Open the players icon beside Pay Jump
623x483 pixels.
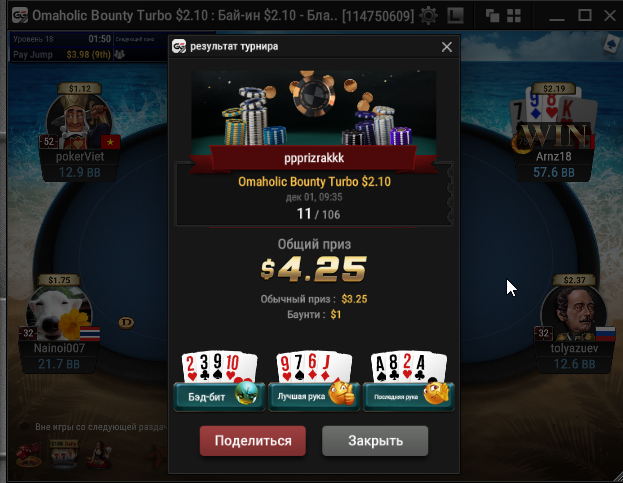click(x=120, y=54)
